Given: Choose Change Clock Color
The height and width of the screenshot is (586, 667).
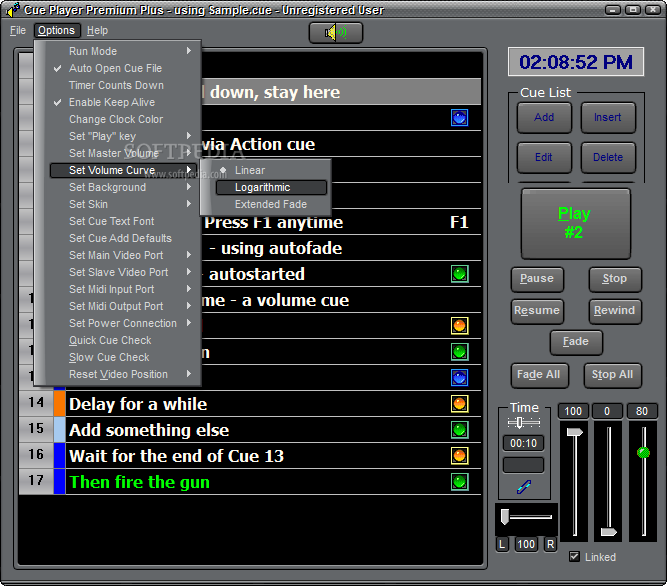Looking at the screenshot, I should click(x=116, y=119).
